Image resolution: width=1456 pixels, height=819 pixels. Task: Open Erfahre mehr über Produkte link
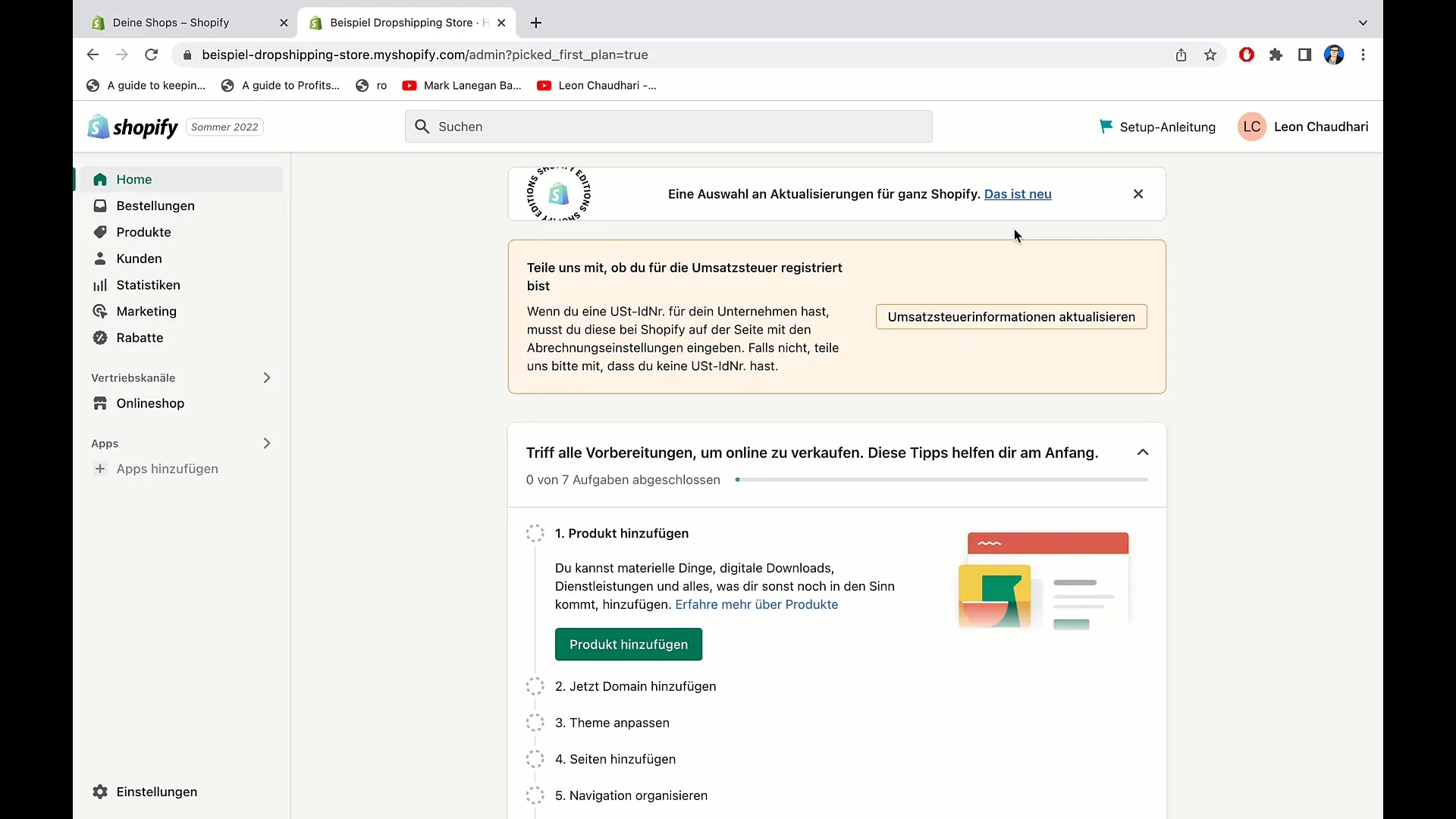click(757, 604)
